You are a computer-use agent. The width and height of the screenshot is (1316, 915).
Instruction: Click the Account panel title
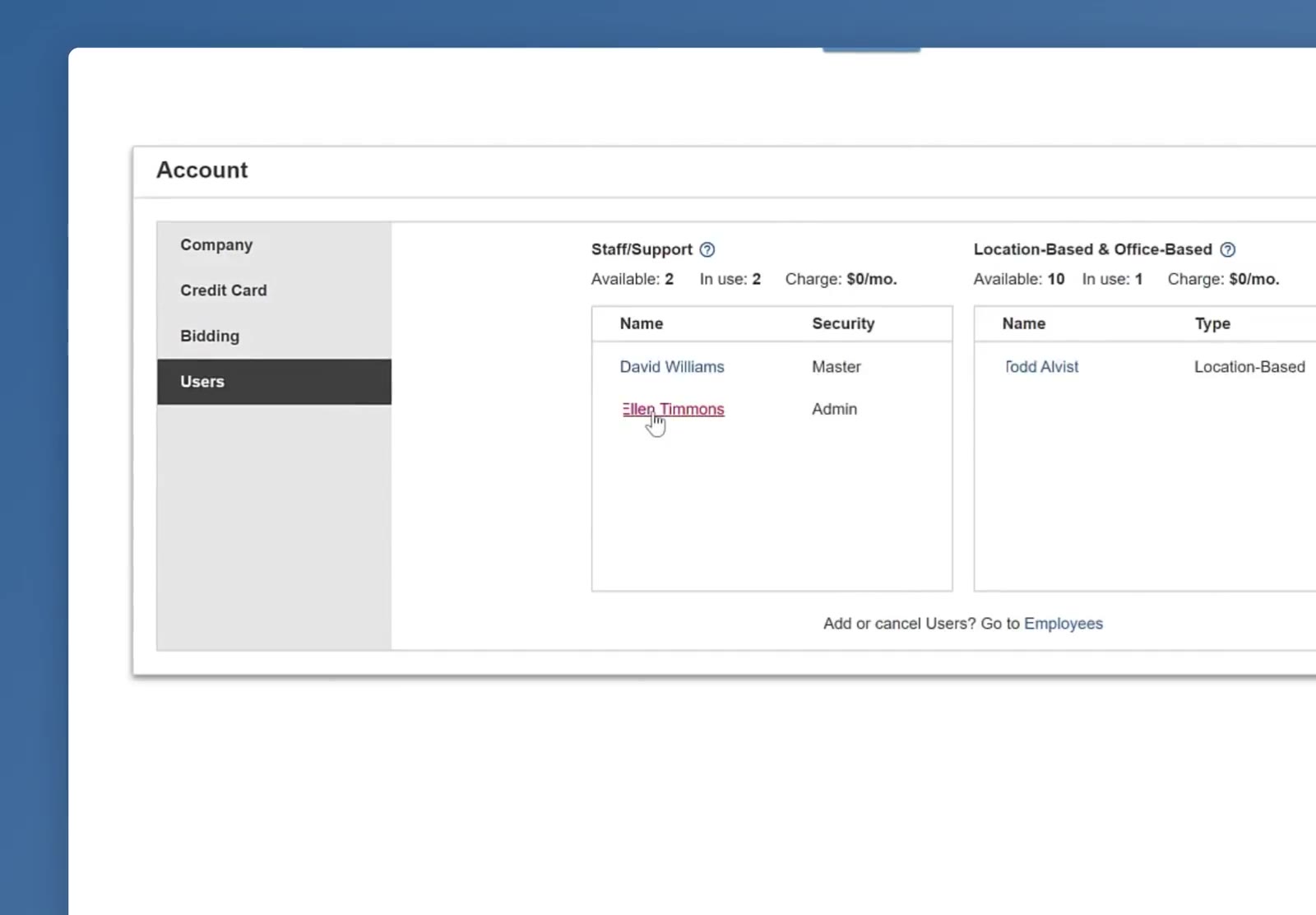pyautogui.click(x=202, y=170)
